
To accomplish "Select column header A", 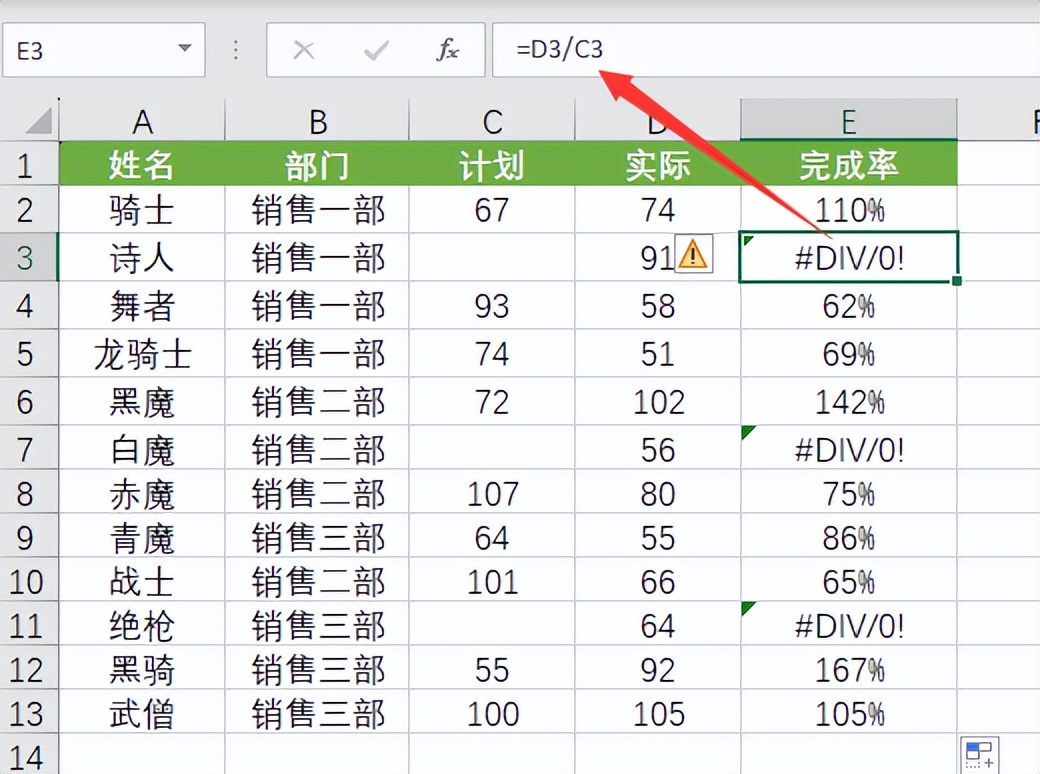I will click(142, 120).
